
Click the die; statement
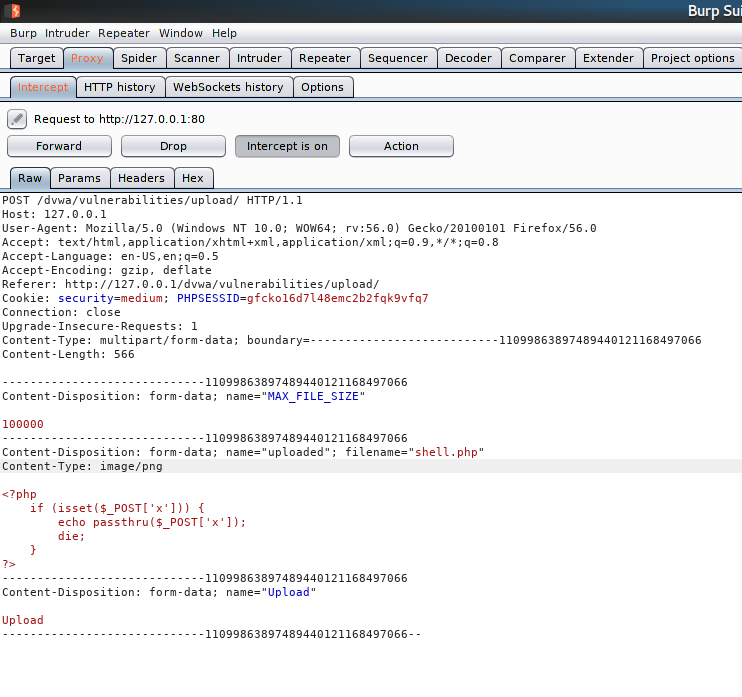pos(71,537)
